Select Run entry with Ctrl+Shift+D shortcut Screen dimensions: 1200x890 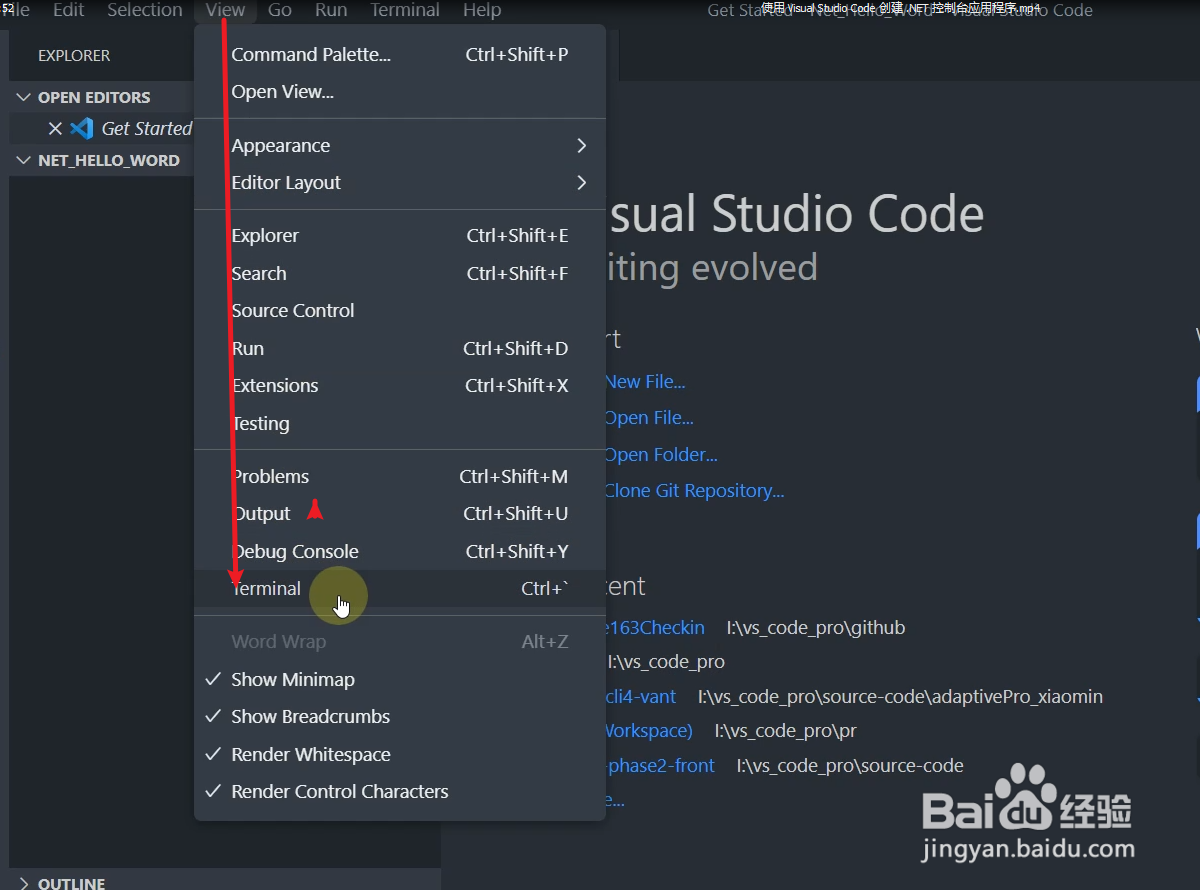pyautogui.click(x=400, y=349)
